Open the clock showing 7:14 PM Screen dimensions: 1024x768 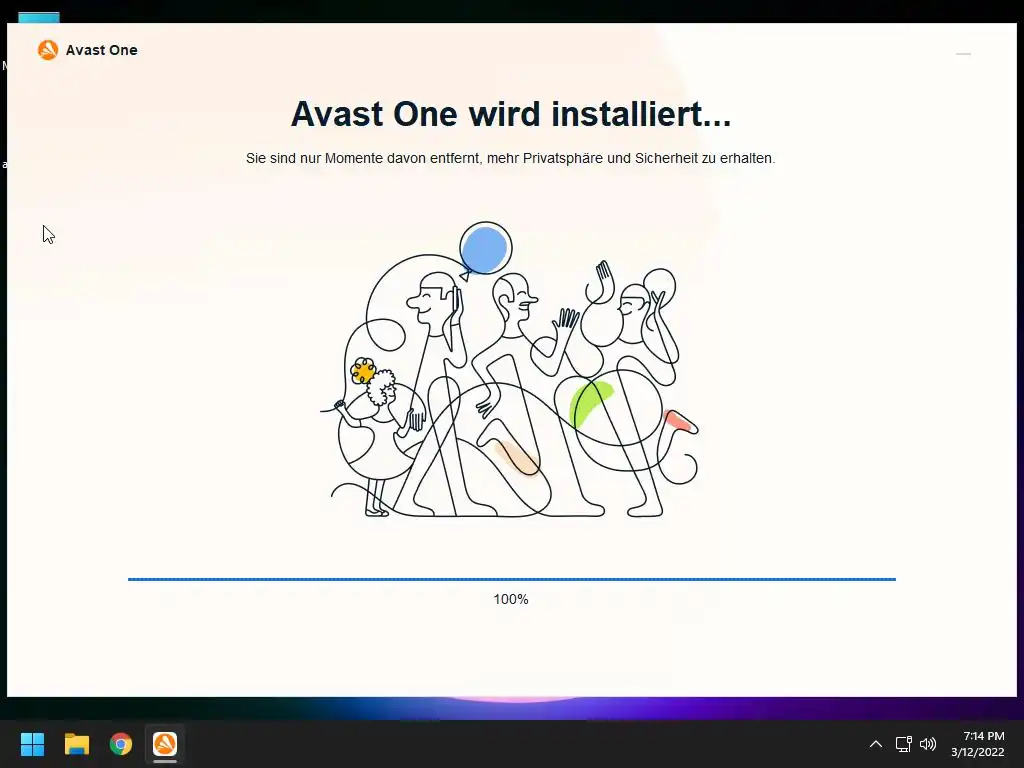pos(978,744)
